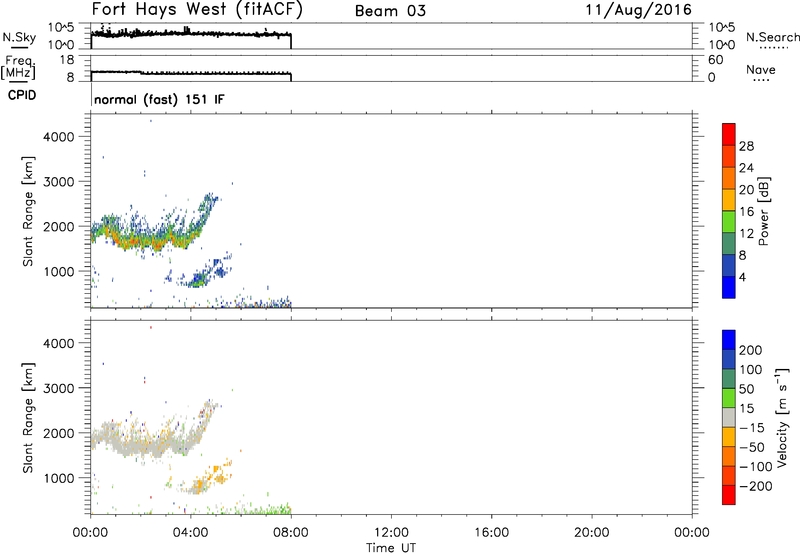800x554 pixels.
Task: Select the bright blue bottom Power colorbar segment
Action: tap(729, 287)
